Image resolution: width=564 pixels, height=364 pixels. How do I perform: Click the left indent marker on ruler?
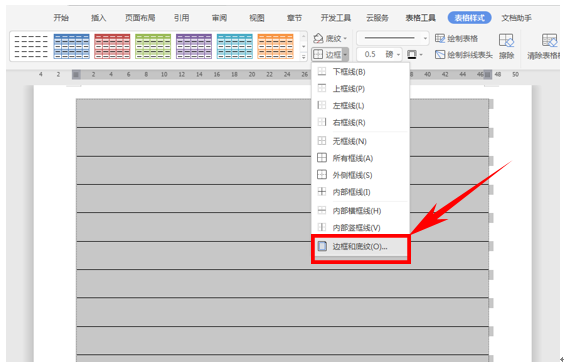point(76,74)
